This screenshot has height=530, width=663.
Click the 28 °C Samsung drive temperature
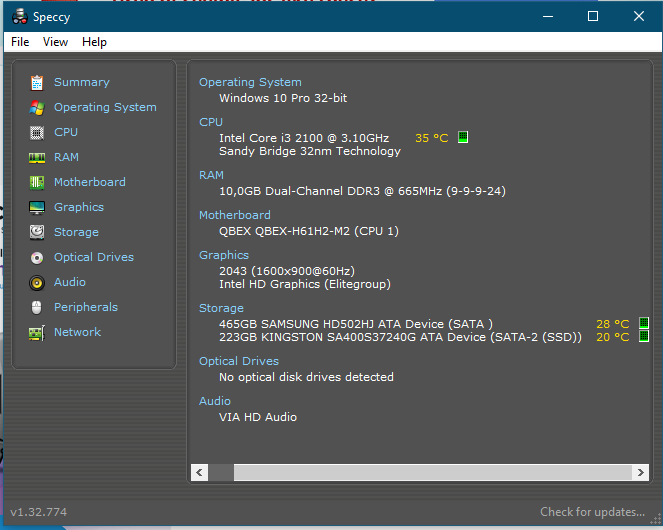click(x=612, y=324)
